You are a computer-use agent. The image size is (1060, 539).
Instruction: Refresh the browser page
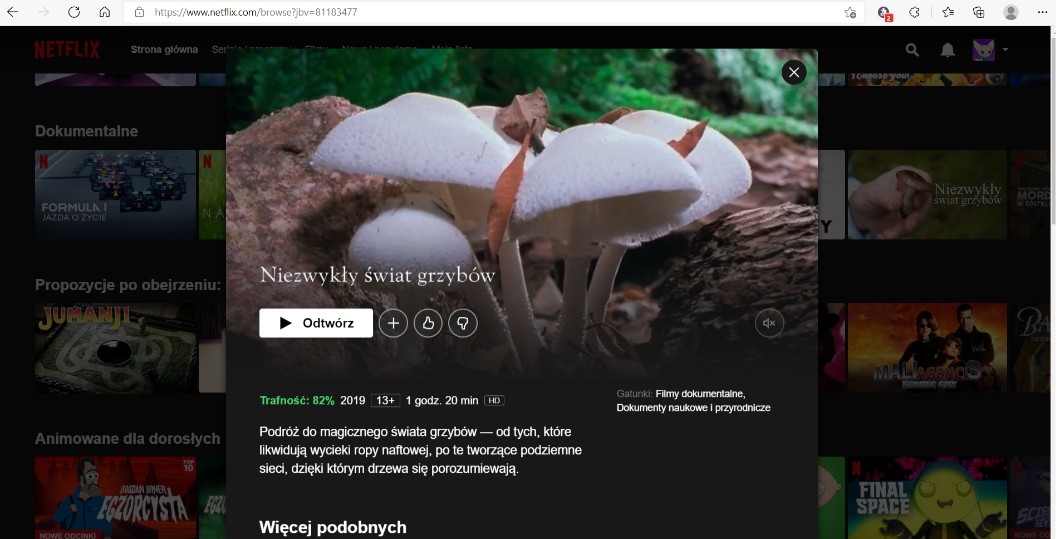74,12
